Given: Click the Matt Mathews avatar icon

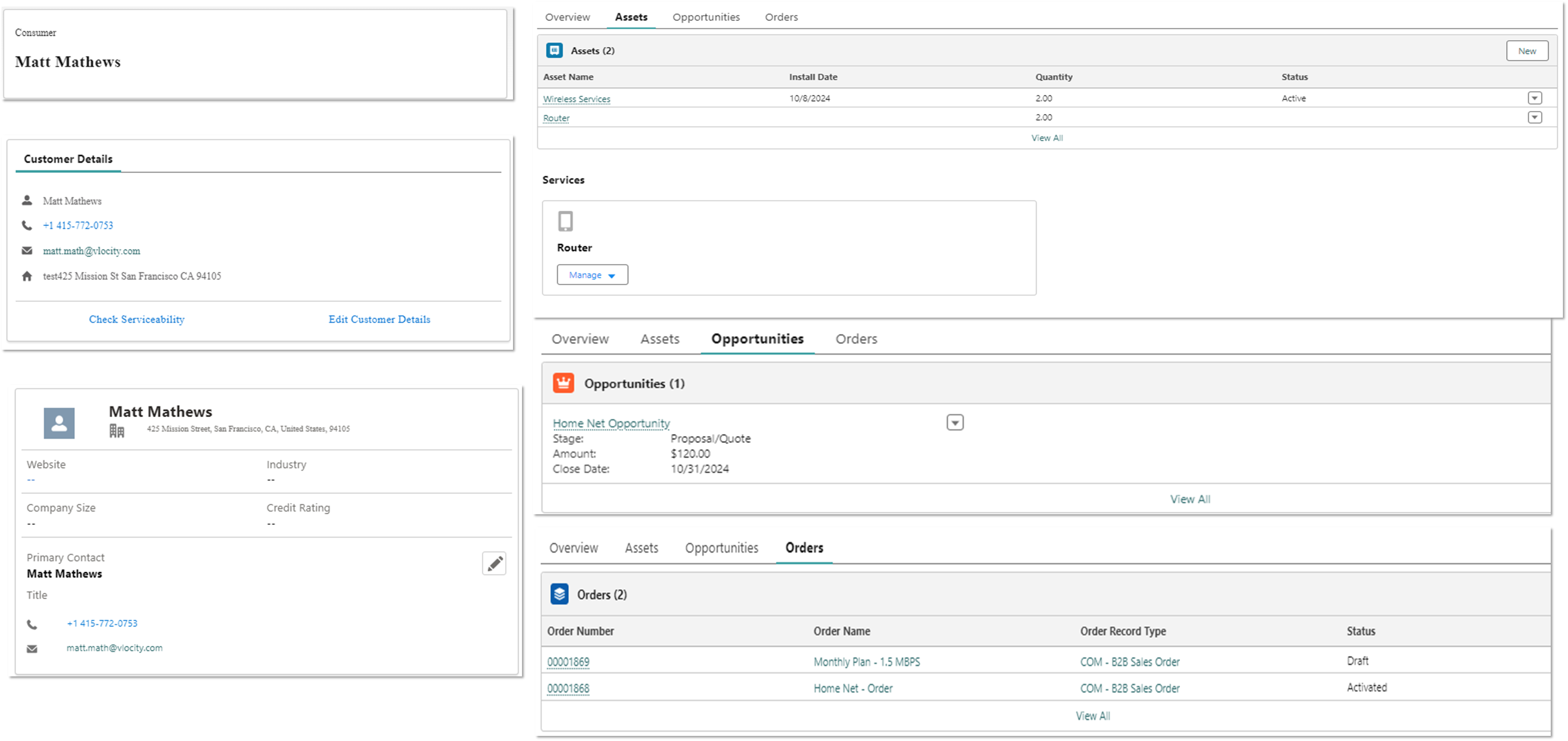Looking at the screenshot, I should (x=59, y=423).
